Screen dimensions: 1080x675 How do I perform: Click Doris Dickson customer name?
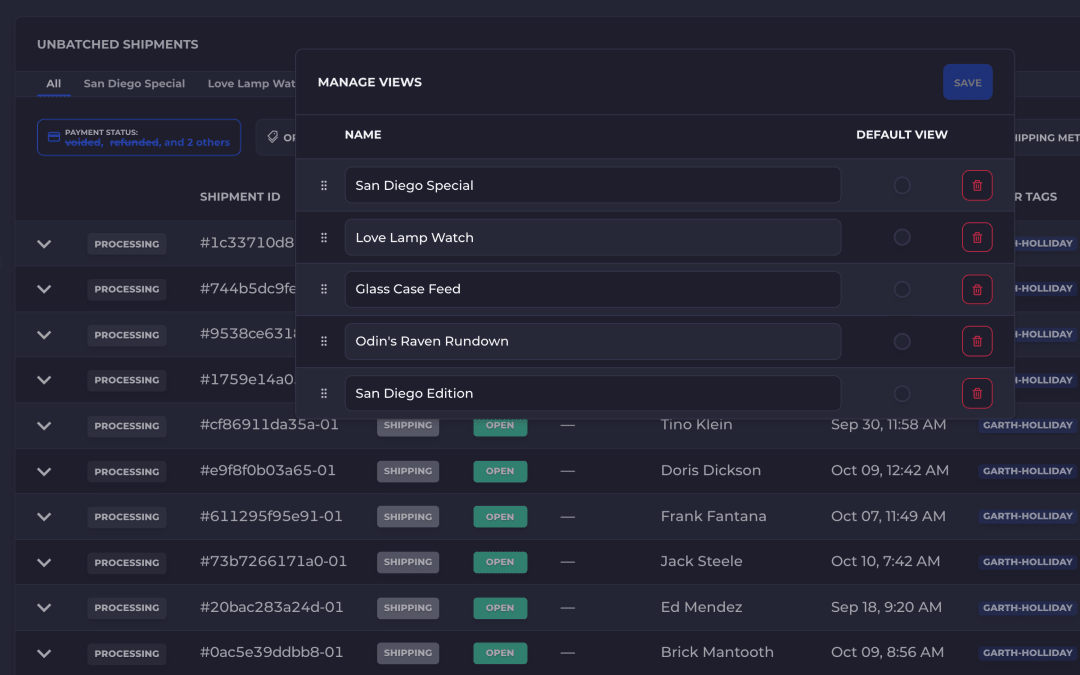pyautogui.click(x=711, y=470)
